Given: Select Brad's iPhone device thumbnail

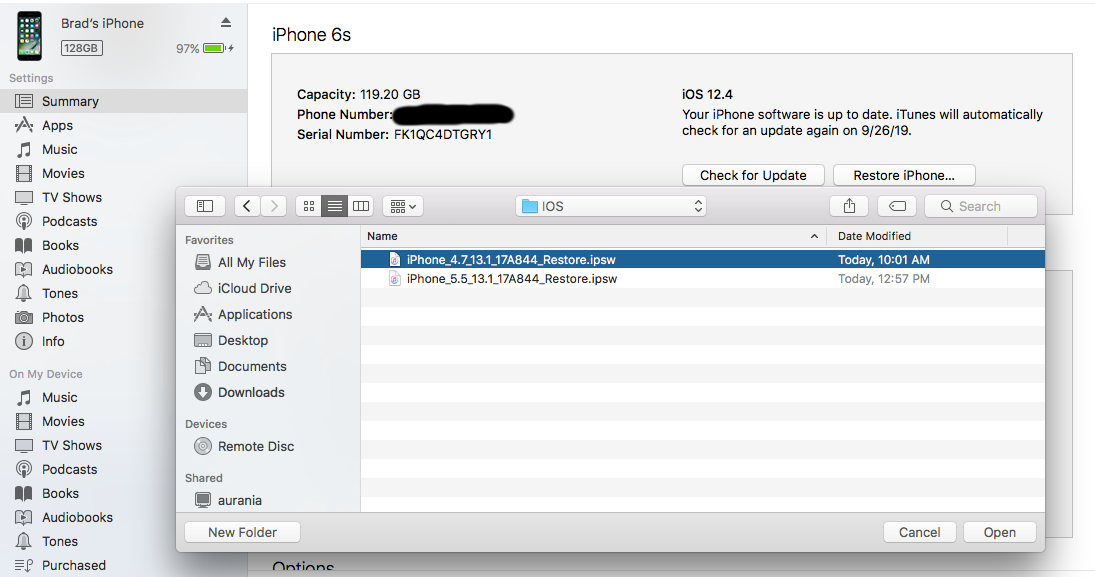Looking at the screenshot, I should 29,36.
